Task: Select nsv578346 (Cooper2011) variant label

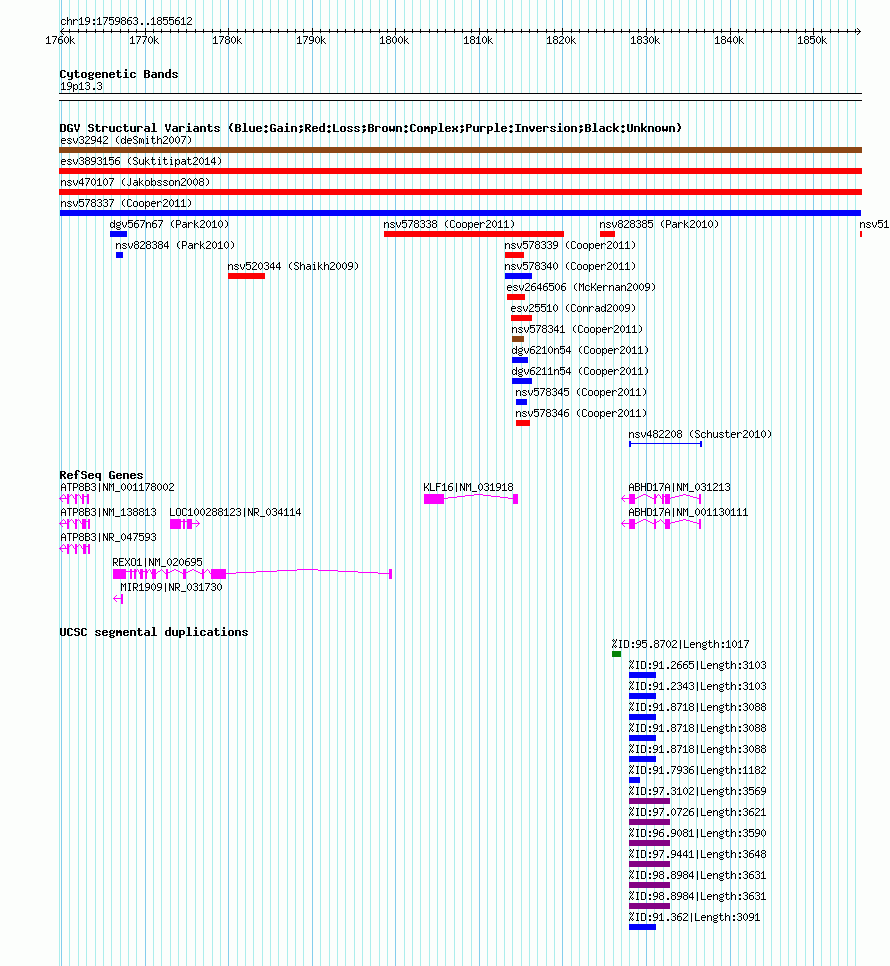Action: pyautogui.click(x=581, y=413)
